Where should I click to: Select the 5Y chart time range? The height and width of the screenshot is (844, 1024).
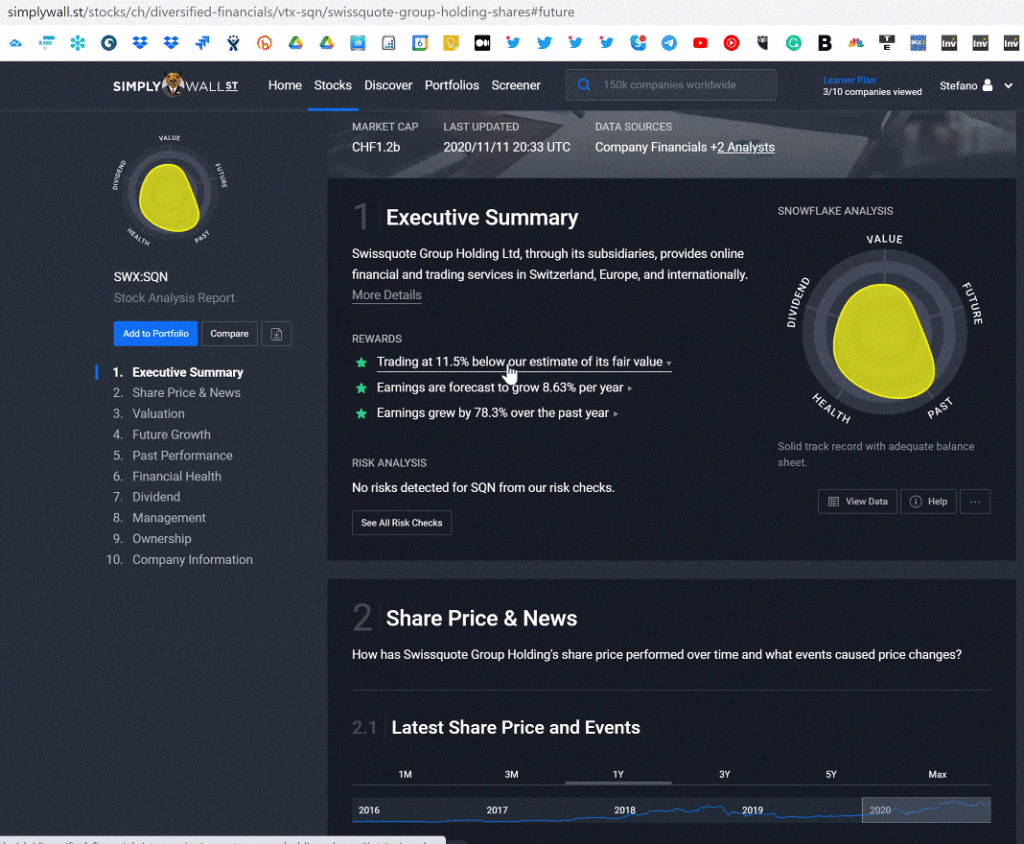coord(831,775)
